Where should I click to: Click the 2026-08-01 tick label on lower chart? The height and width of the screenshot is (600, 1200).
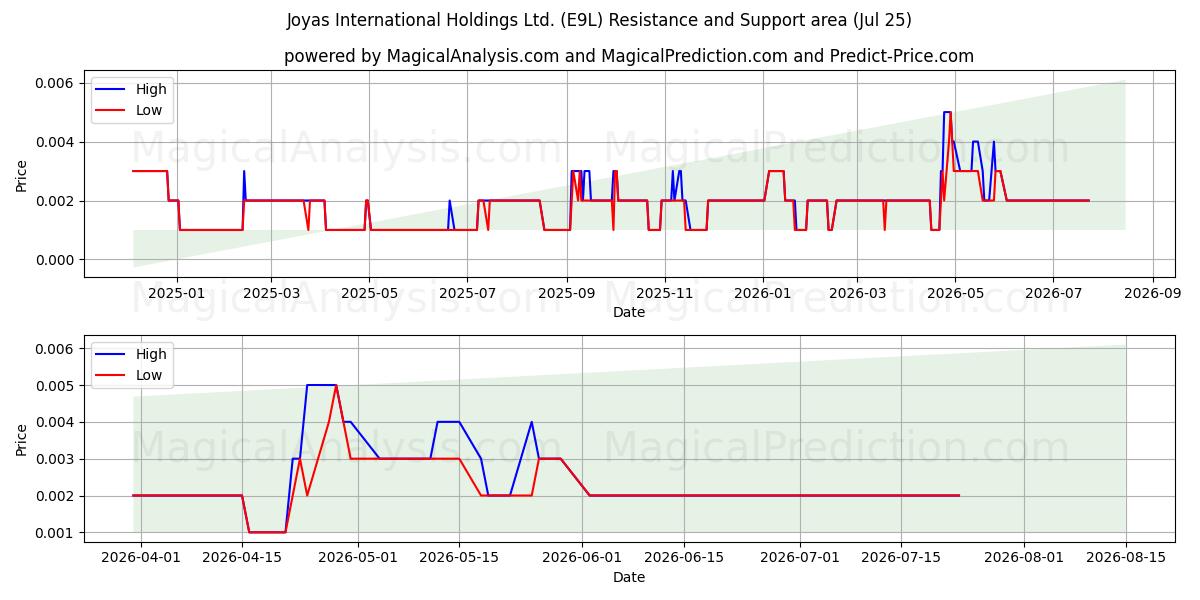pos(1025,559)
